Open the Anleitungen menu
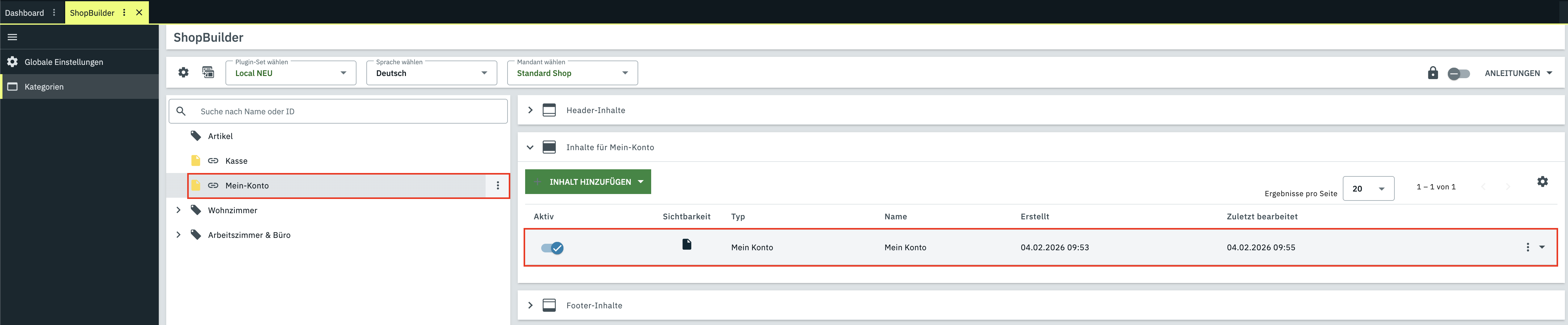This screenshot has width=1568, height=325. 1518,73
